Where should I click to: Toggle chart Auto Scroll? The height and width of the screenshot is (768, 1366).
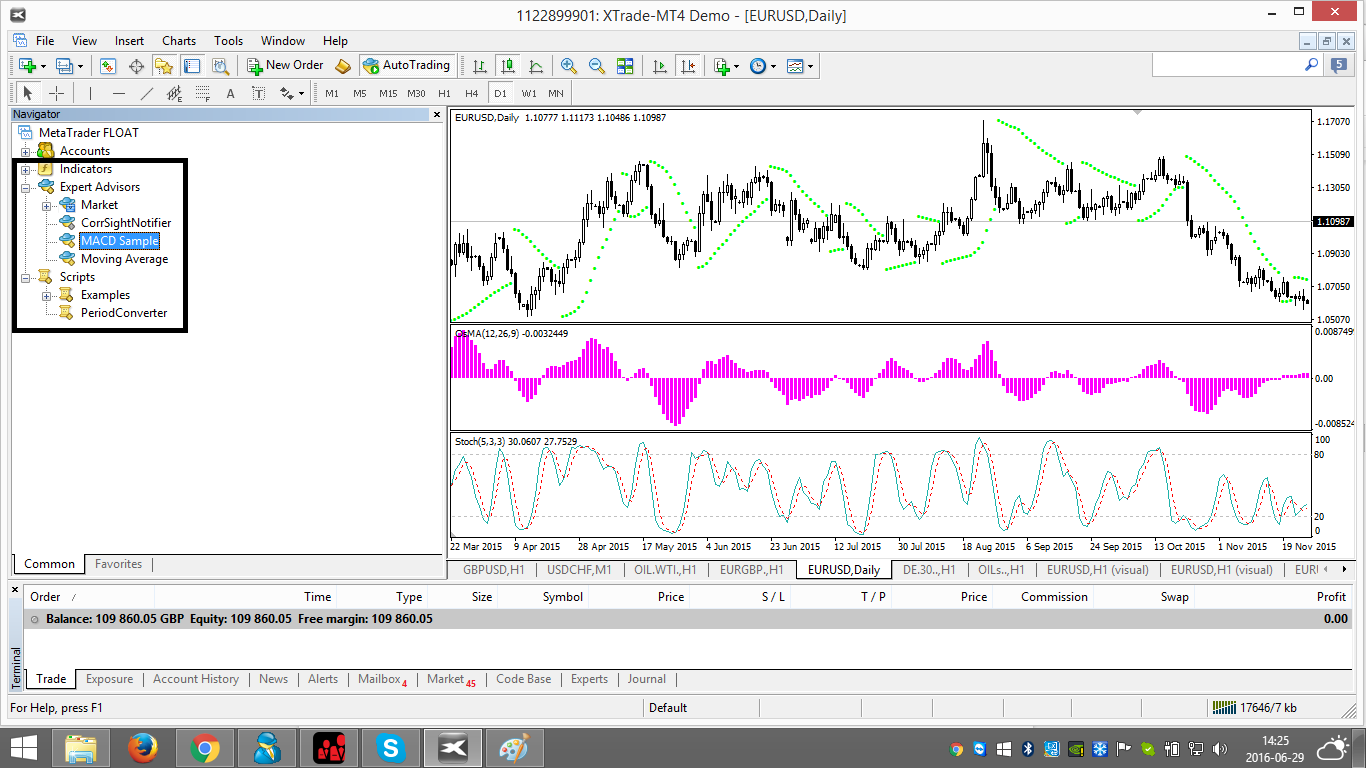pyautogui.click(x=659, y=66)
